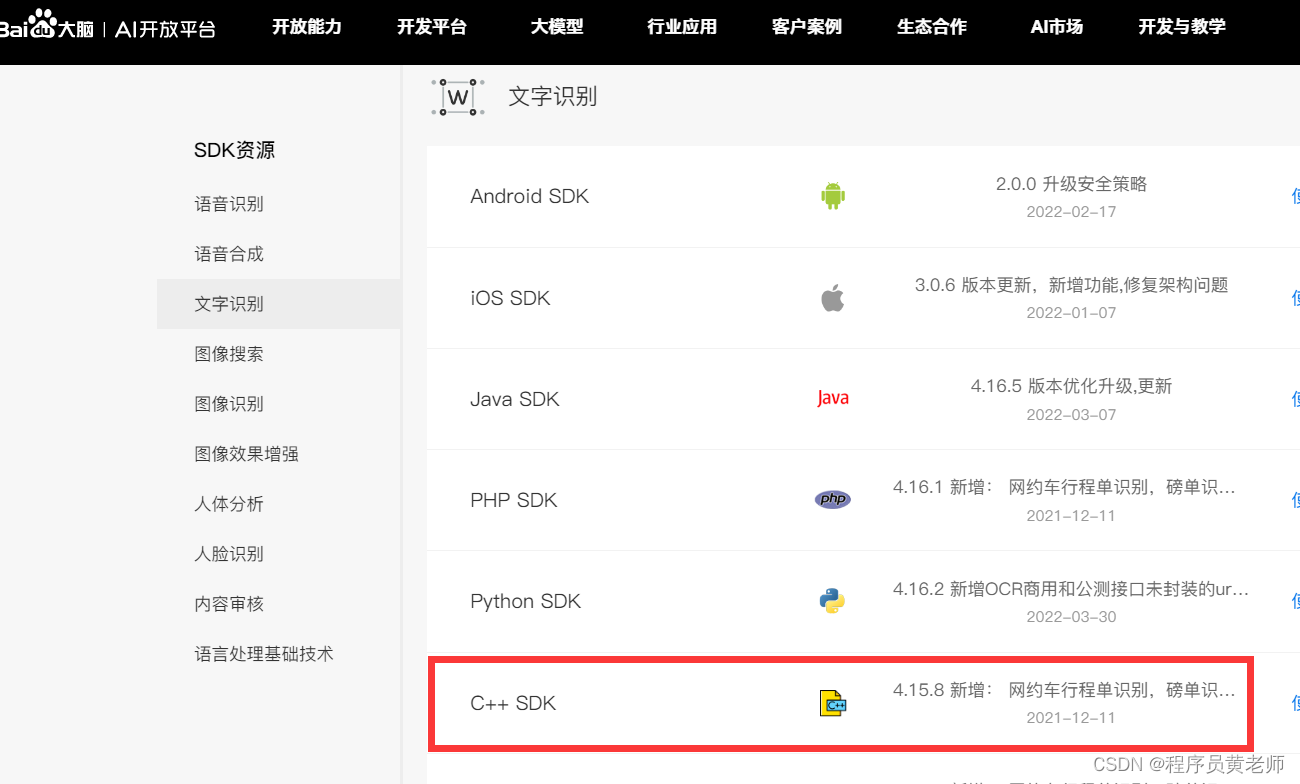This screenshot has height=784, width=1300.
Task: Open the 开发与教学 menu
Action: pos(1182,27)
